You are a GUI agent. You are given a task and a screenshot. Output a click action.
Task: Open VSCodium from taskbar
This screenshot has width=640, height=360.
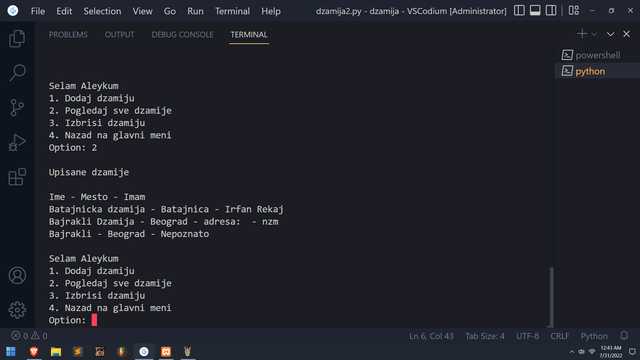tap(144, 351)
